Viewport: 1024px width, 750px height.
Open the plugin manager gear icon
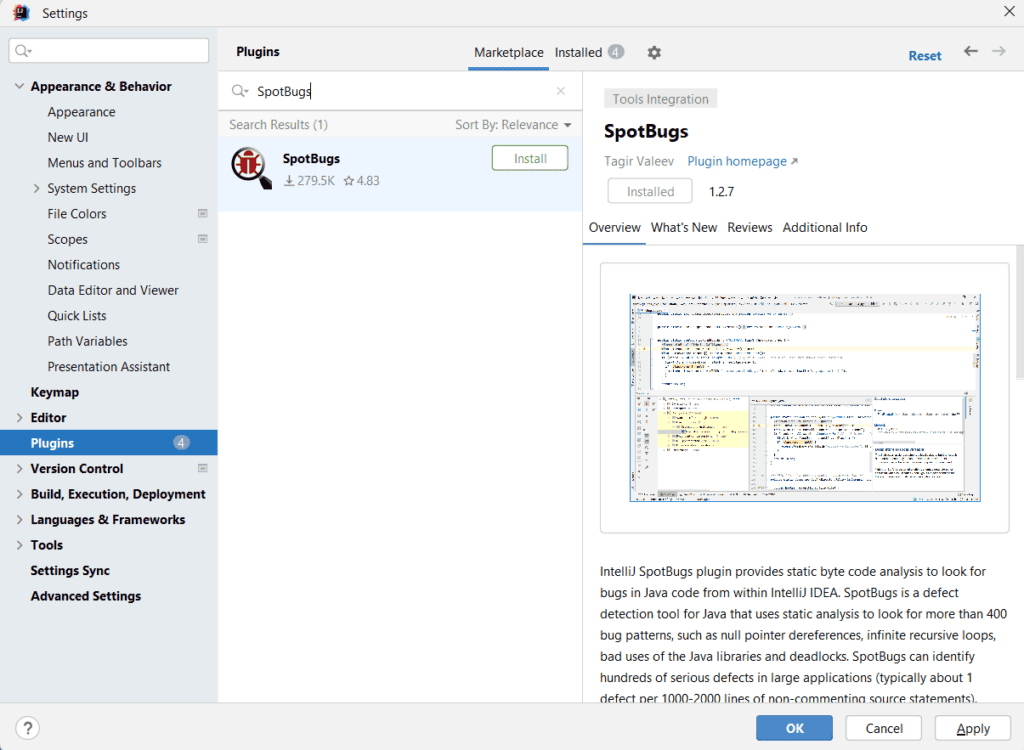tap(654, 52)
